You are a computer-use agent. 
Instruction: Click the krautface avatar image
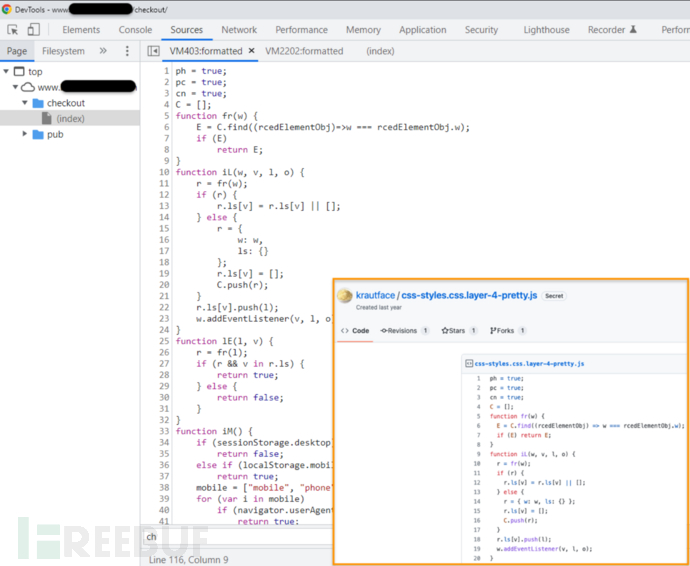345,296
